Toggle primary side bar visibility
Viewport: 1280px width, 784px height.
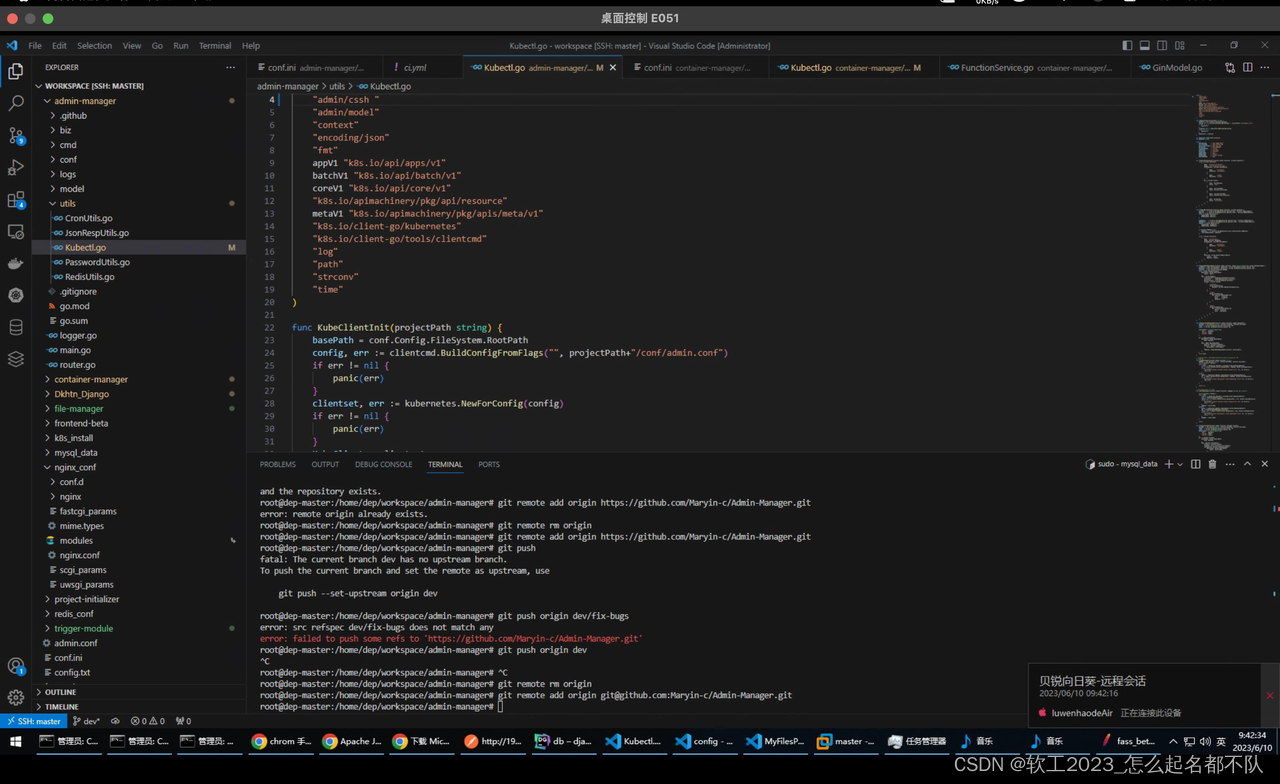[x=1127, y=45]
